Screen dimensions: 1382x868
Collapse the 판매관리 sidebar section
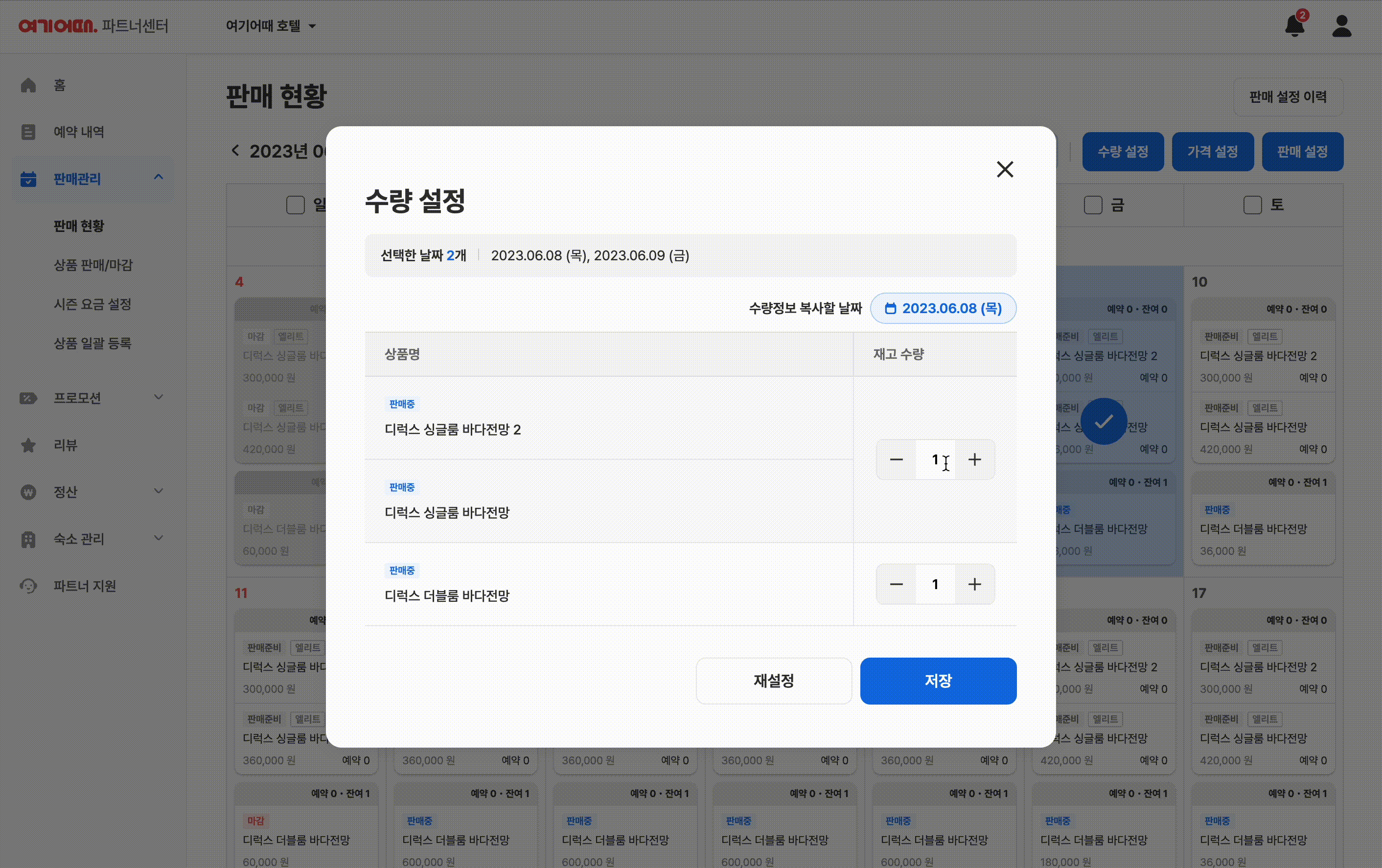[159, 178]
